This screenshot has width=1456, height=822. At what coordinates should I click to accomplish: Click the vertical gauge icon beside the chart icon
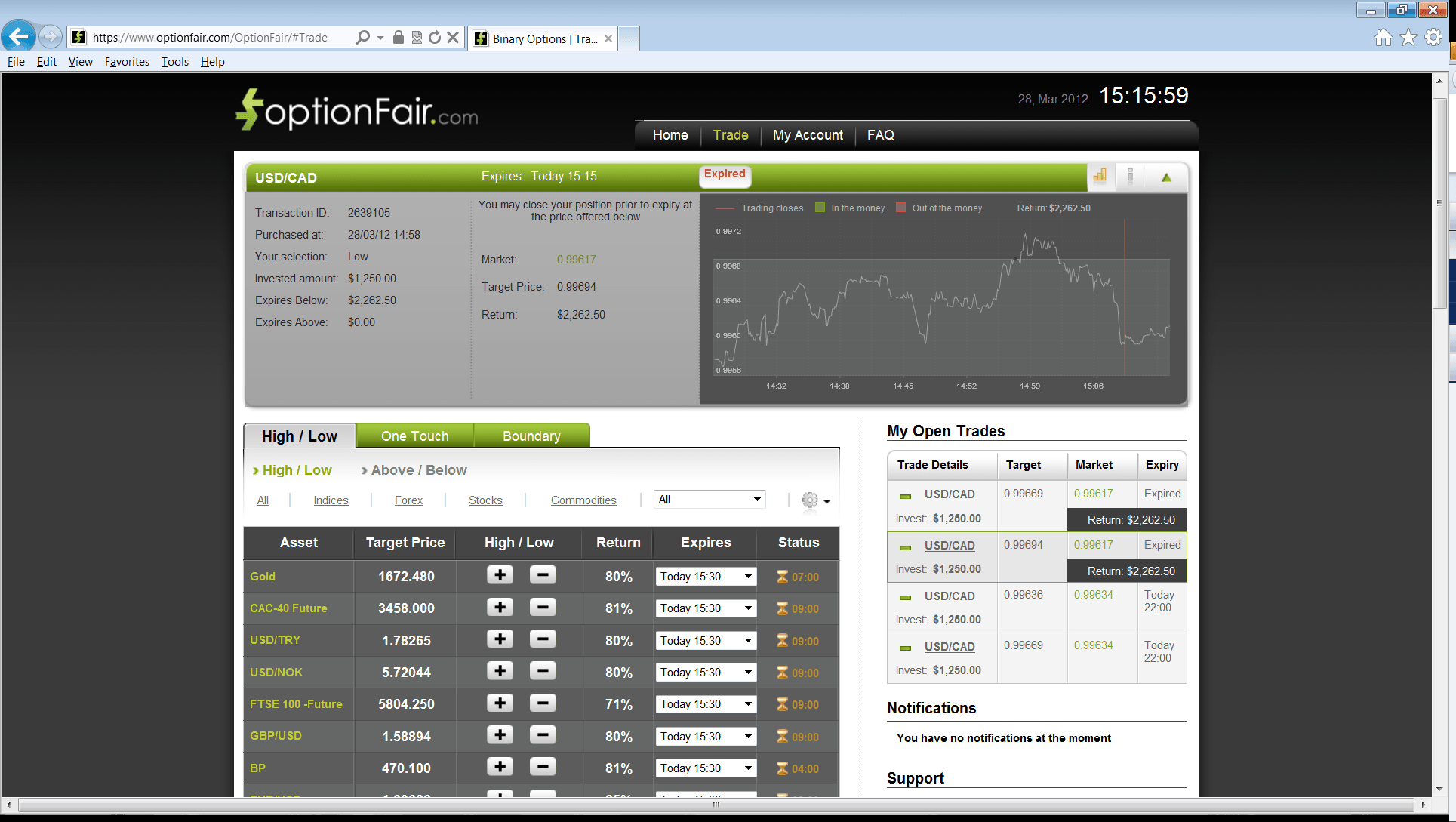coord(1129,177)
